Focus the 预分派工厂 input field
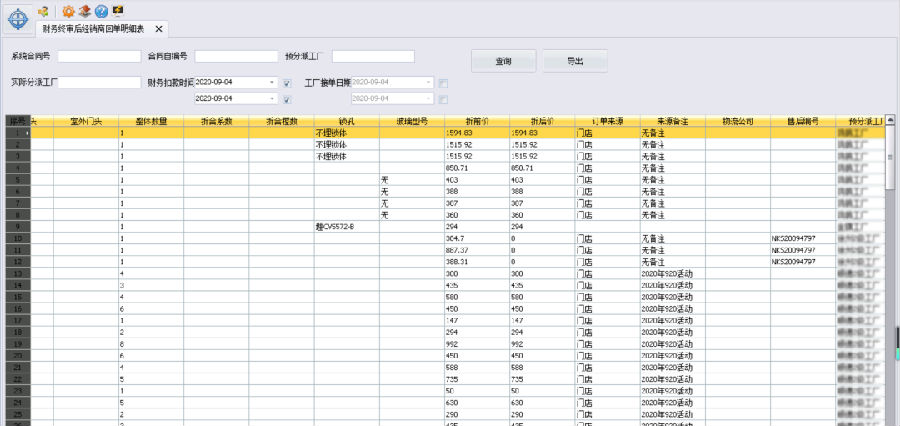Image resolution: width=900 pixels, height=426 pixels. (x=373, y=56)
